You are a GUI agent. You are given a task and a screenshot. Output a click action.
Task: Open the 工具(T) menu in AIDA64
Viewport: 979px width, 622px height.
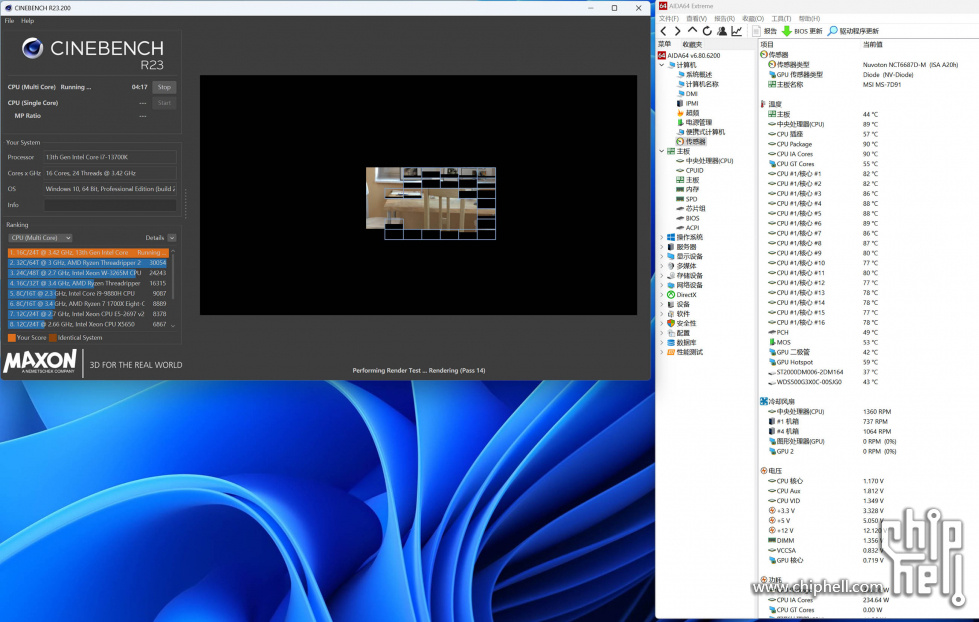781,19
